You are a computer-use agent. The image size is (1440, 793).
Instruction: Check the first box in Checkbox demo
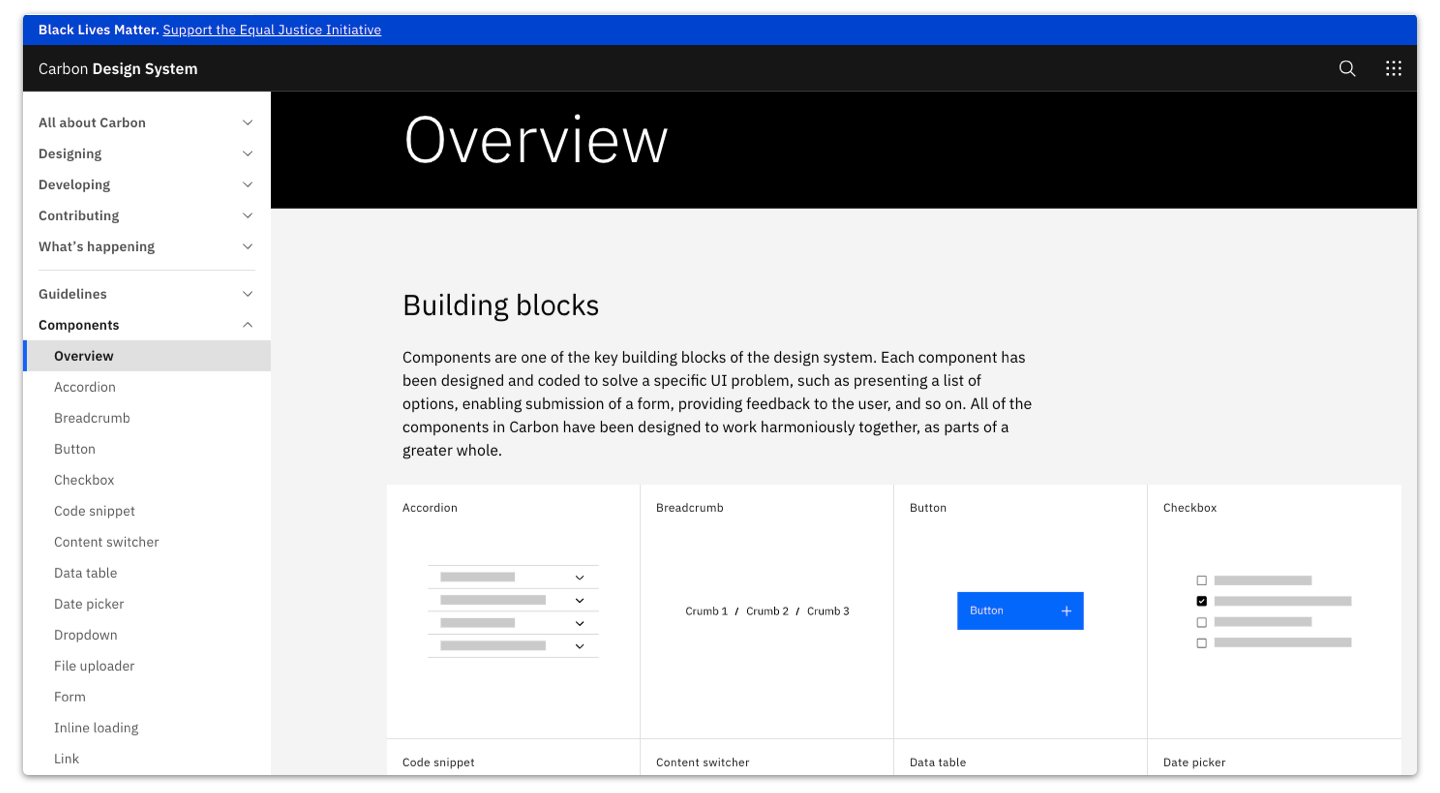(1202, 580)
